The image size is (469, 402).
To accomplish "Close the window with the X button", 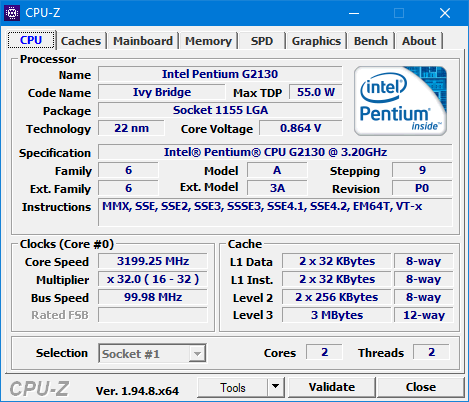I will point(445,13).
